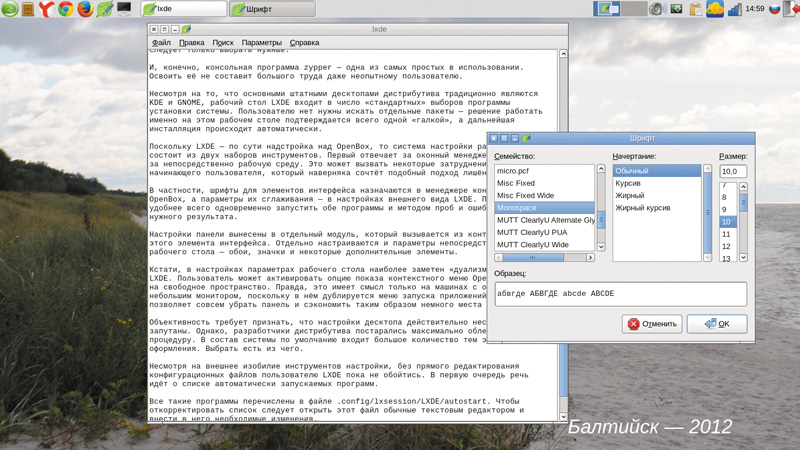Choose Жирный курсив font style

[x=657, y=208]
